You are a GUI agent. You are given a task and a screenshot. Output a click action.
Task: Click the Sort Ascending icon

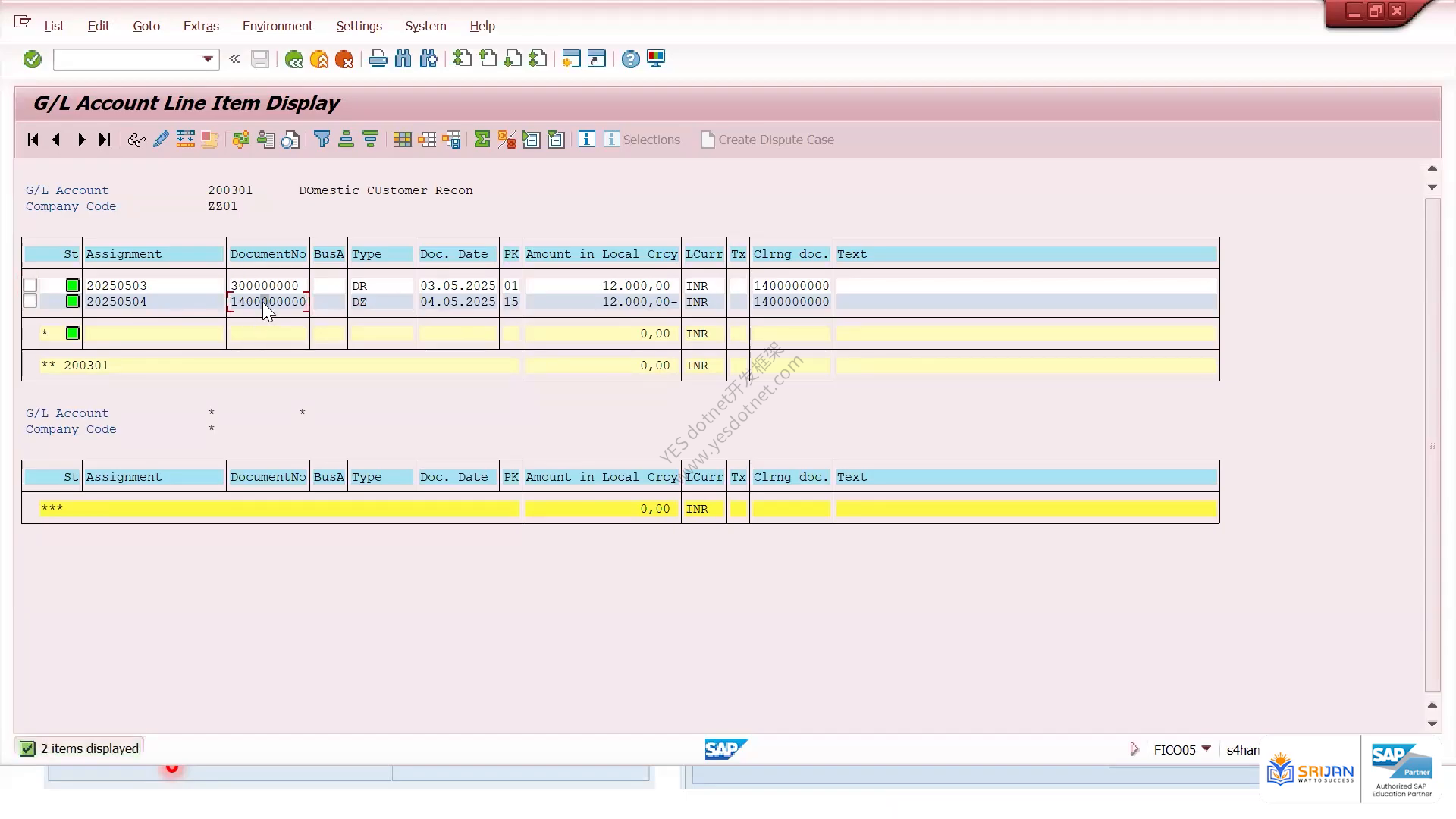(x=346, y=140)
